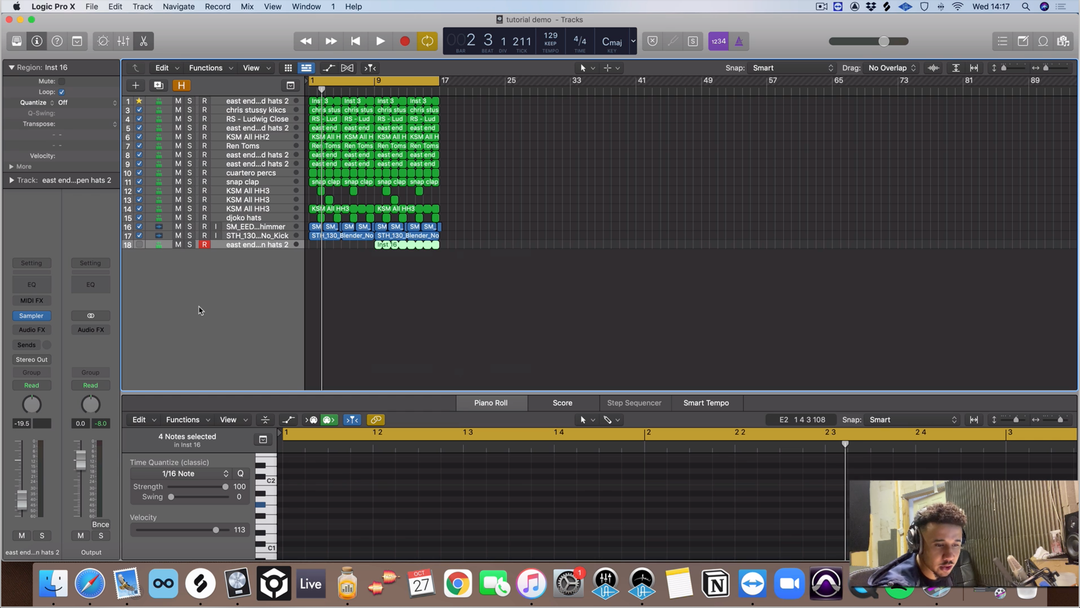Toggle the piano roll Link button
Viewport: 1080px width, 608px height.
[376, 420]
